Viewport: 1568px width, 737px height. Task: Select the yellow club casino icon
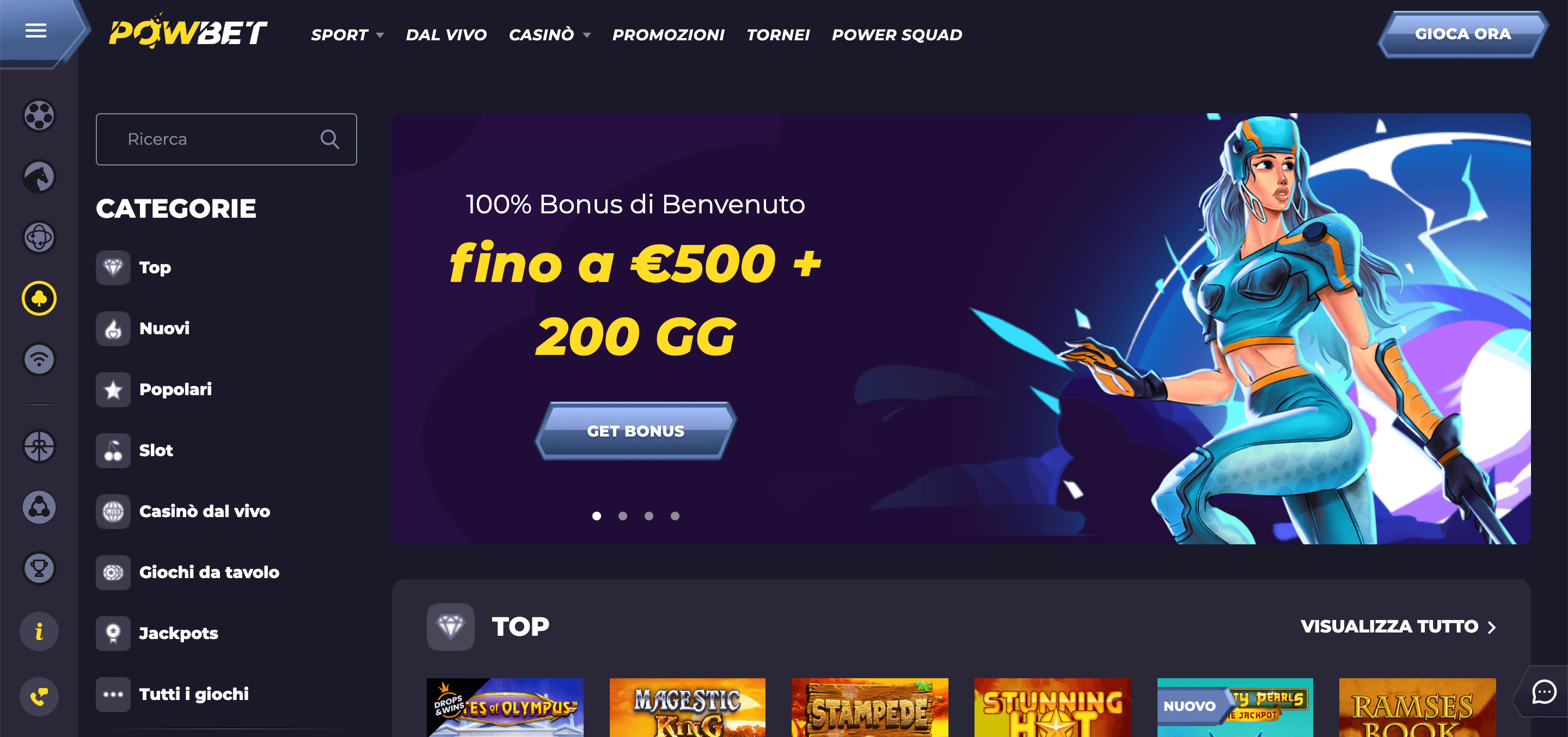pyautogui.click(x=39, y=298)
